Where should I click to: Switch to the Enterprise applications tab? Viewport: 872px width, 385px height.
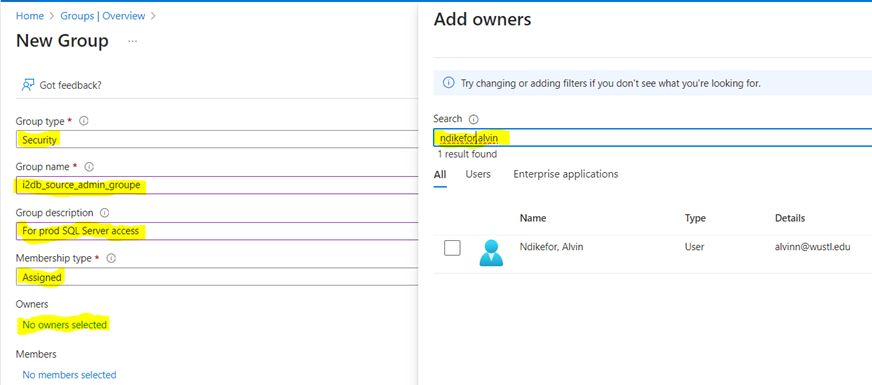566,174
